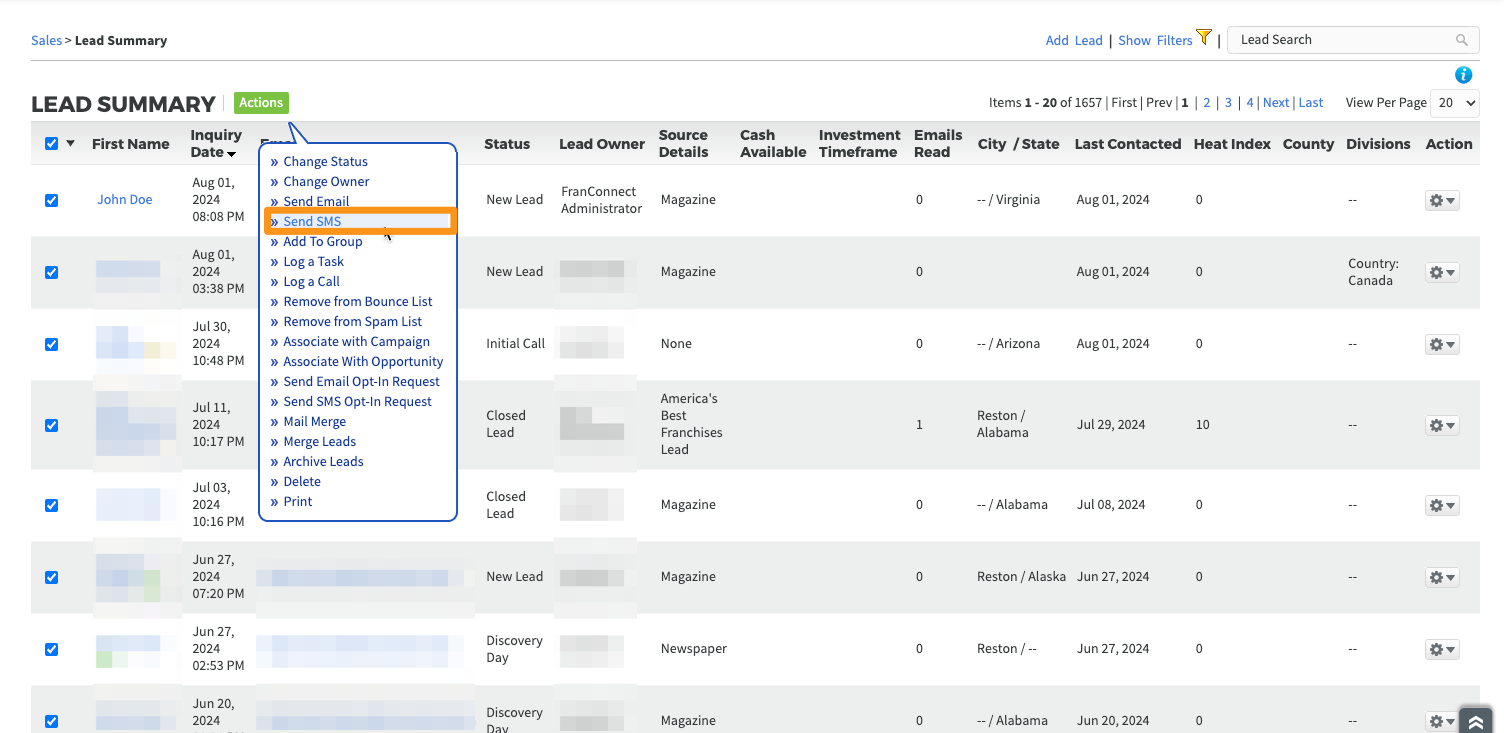Go to page 3 of results
This screenshot has width=1504, height=733.
1228,102
